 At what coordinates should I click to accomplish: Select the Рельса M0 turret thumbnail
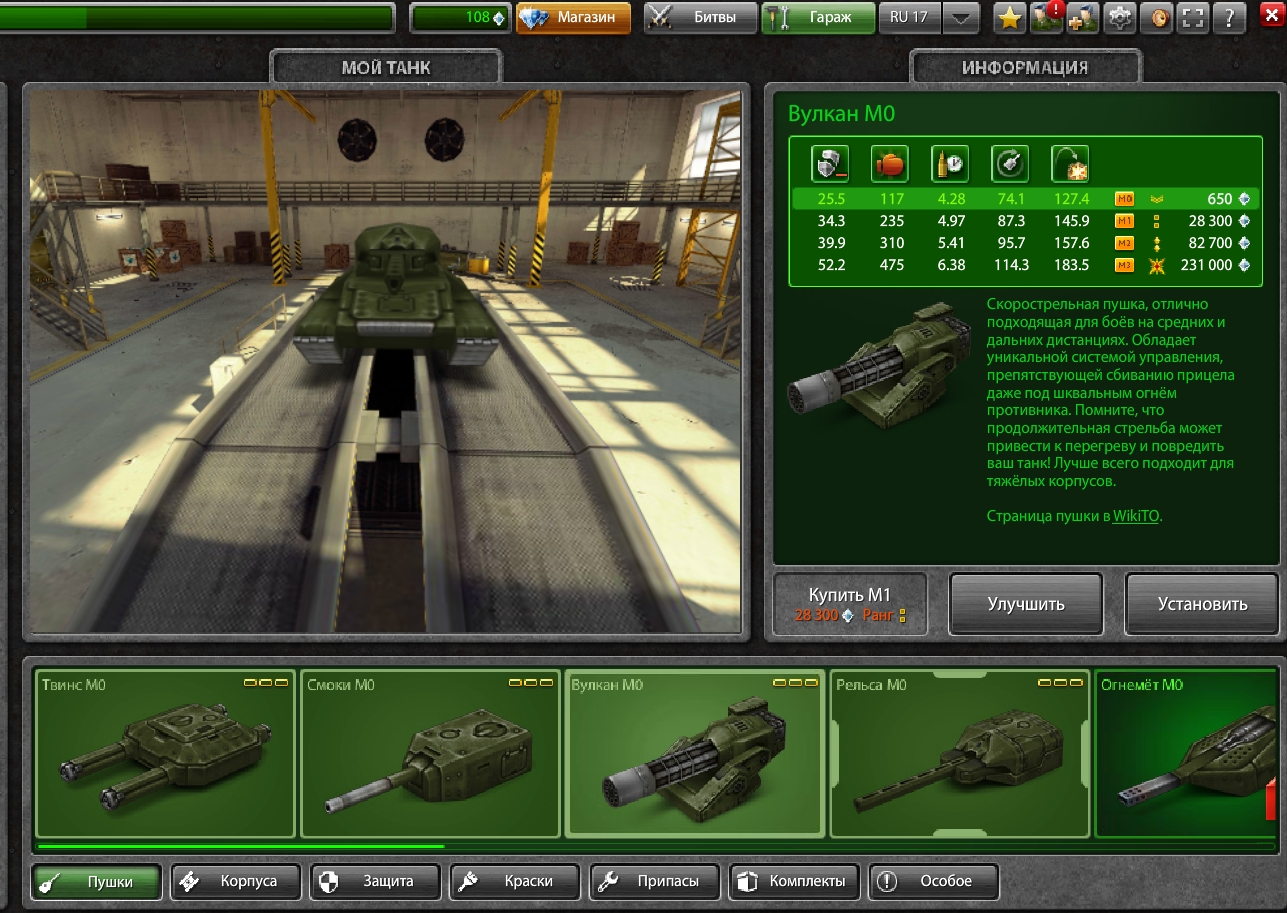coord(960,754)
